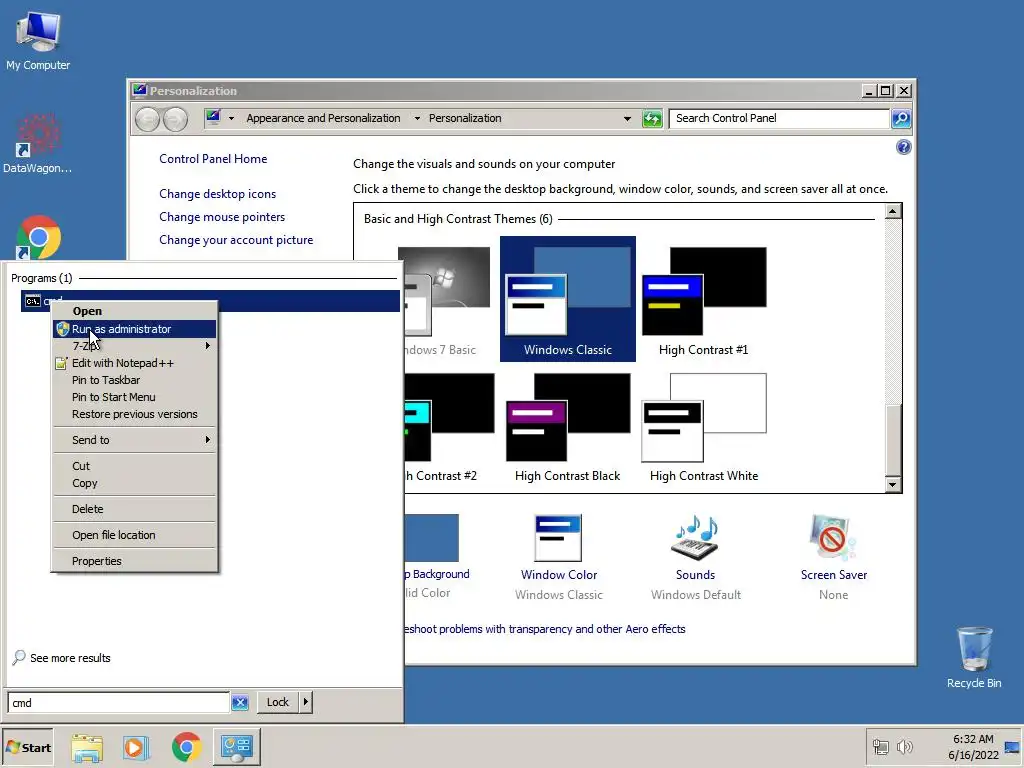1024x768 pixels.
Task: Click the Start menu search box
Action: pyautogui.click(x=118, y=703)
